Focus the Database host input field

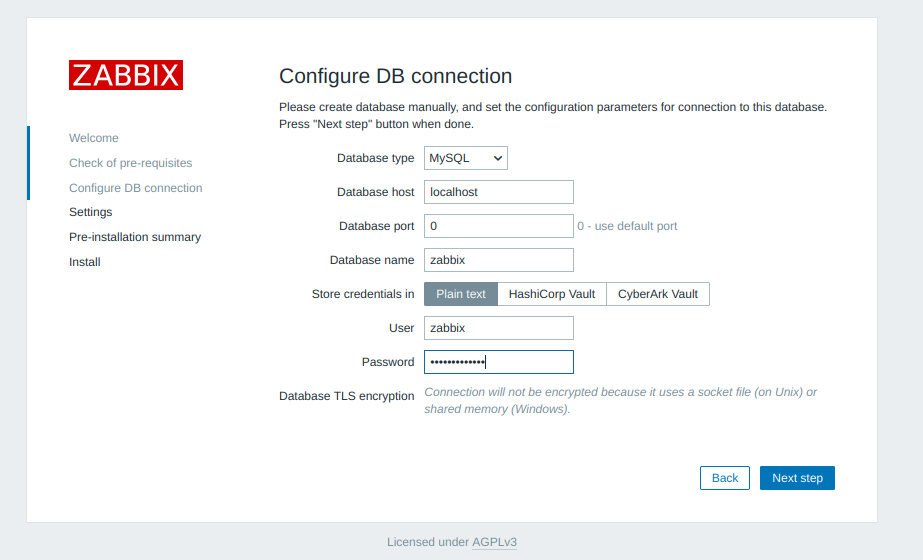498,192
